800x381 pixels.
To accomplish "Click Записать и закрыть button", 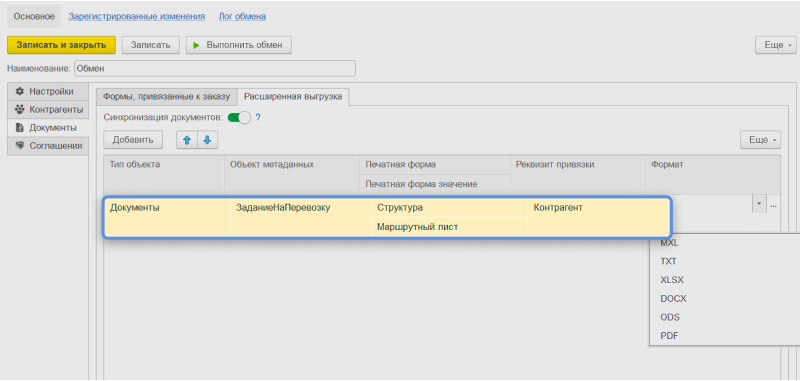I will click(x=61, y=45).
